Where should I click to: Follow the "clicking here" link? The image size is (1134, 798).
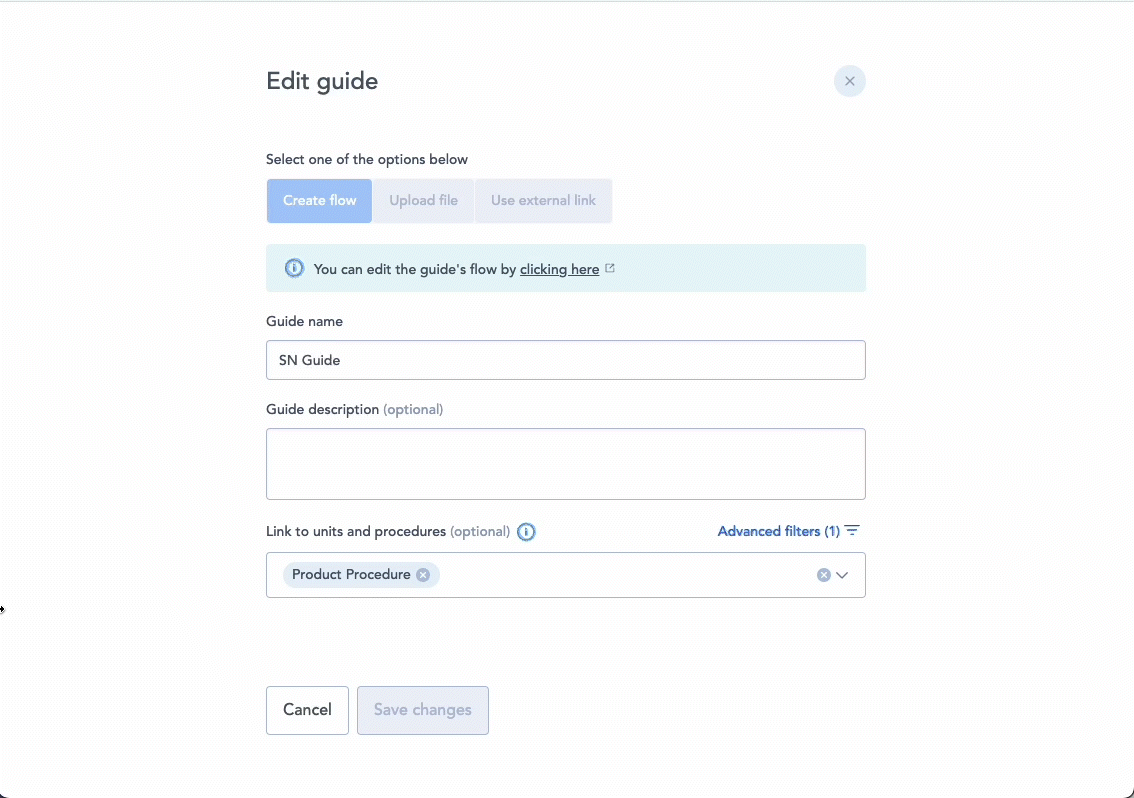[559, 269]
